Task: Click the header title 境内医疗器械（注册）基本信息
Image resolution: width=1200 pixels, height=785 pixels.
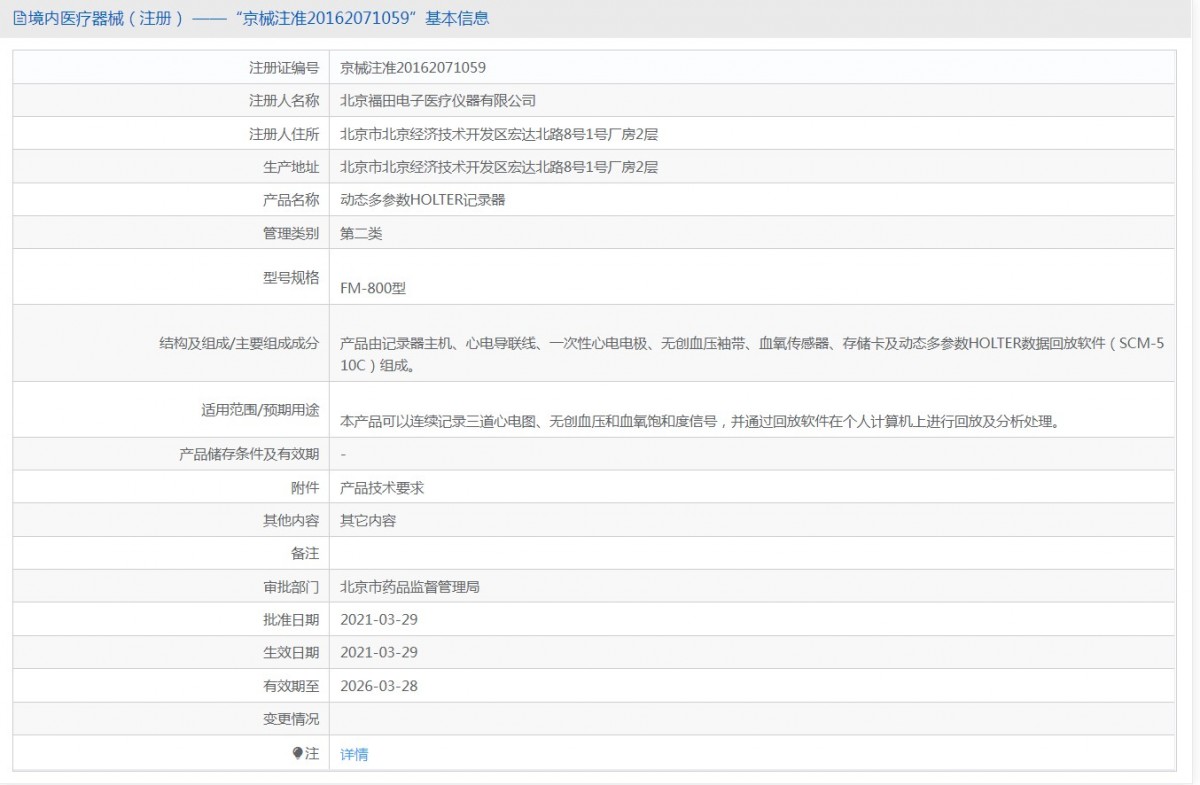Action: click(258, 19)
